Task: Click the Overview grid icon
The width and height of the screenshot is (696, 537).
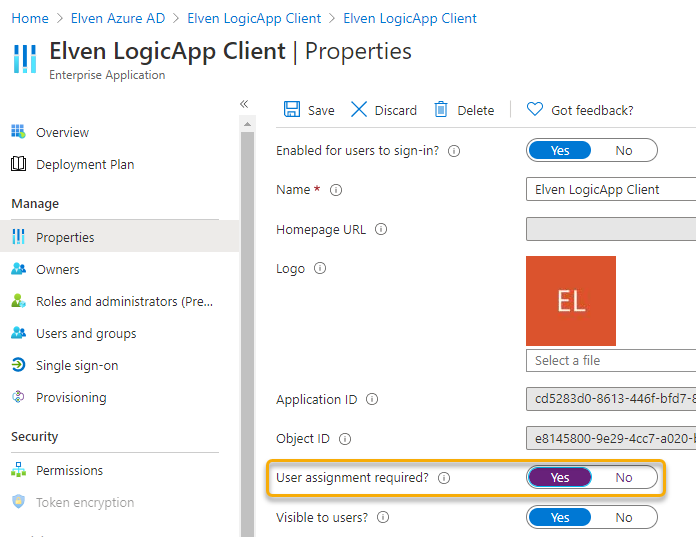Action: [x=18, y=131]
